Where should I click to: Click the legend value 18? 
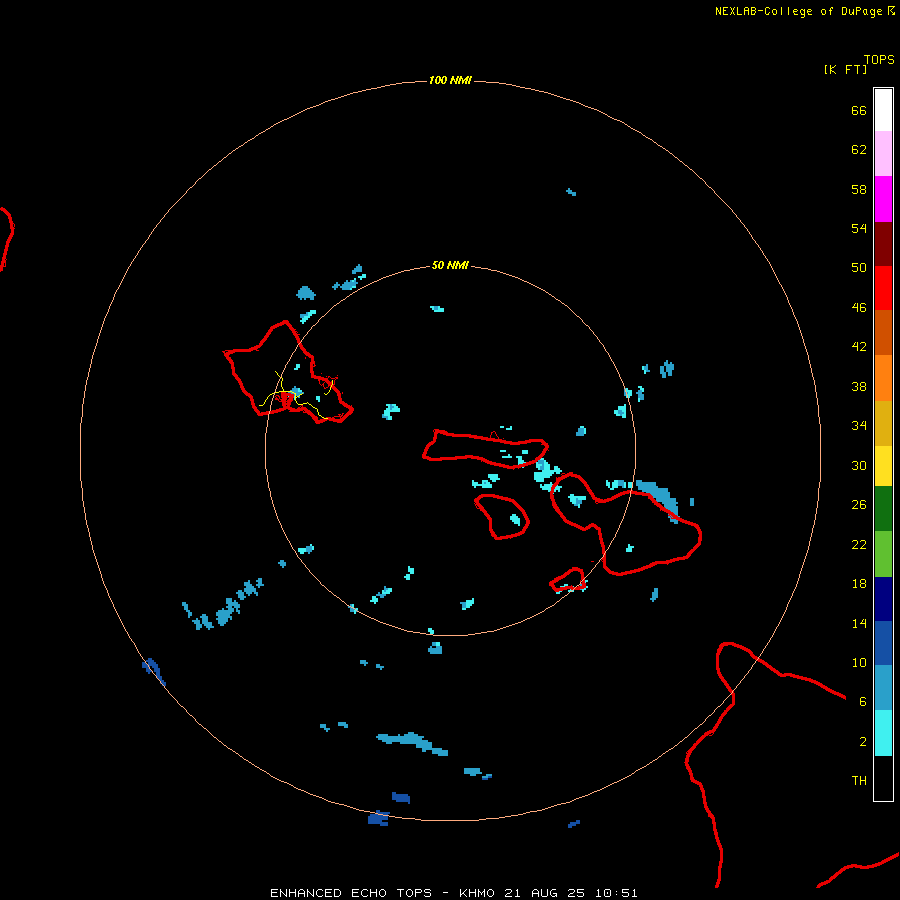click(x=859, y=584)
